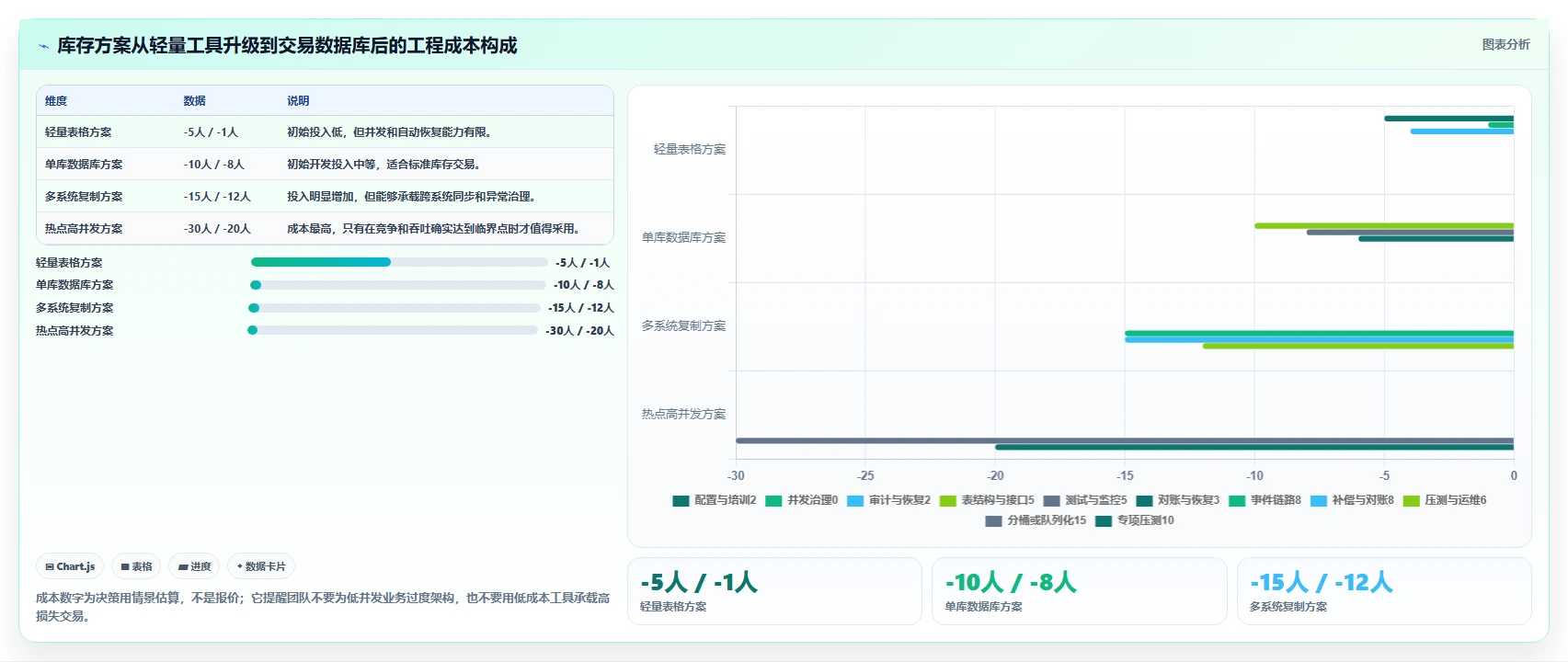Viewport: 1568px width, 662px height.
Task: Click the 单库数据库方案 progress bar
Action: (398, 285)
